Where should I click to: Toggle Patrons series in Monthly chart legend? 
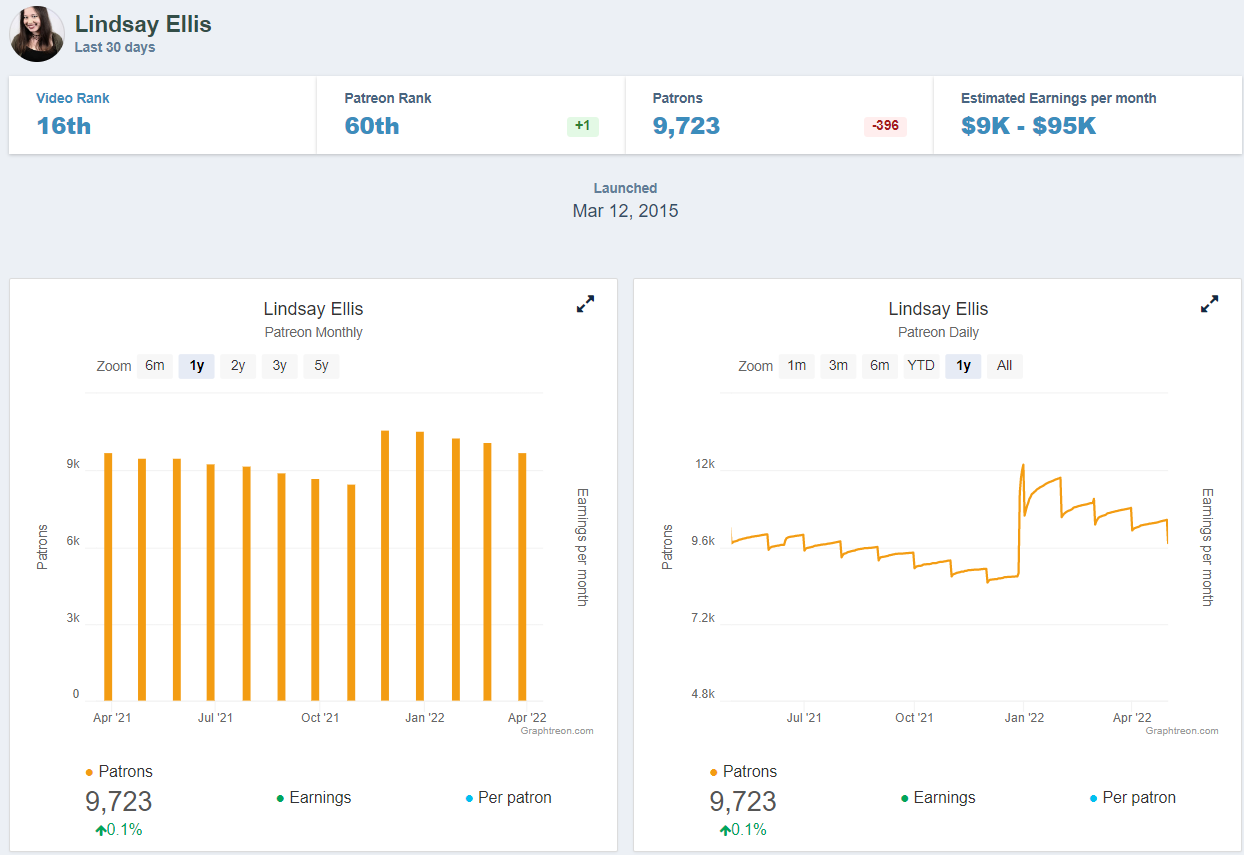click(119, 772)
